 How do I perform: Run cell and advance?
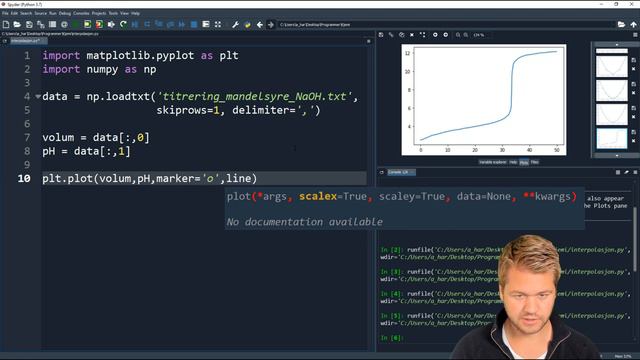[x=99, y=25]
